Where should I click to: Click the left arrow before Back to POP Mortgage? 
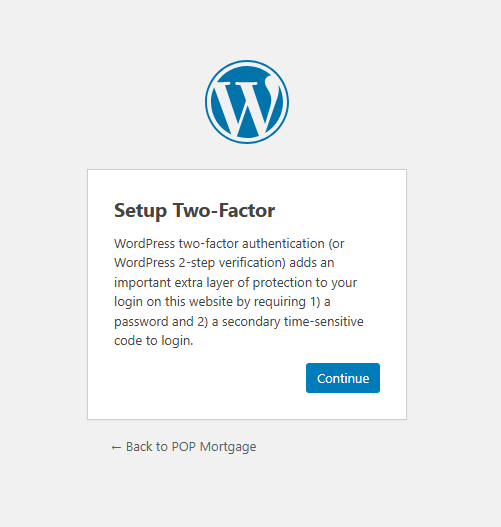116,447
